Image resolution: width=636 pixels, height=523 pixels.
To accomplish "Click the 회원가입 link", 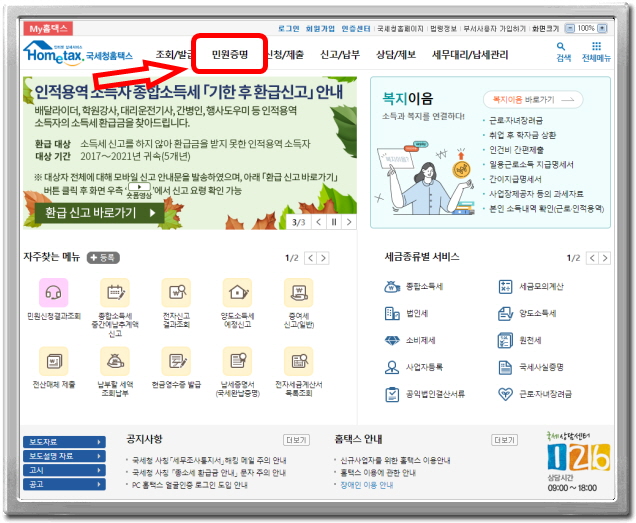I will (x=320, y=28).
